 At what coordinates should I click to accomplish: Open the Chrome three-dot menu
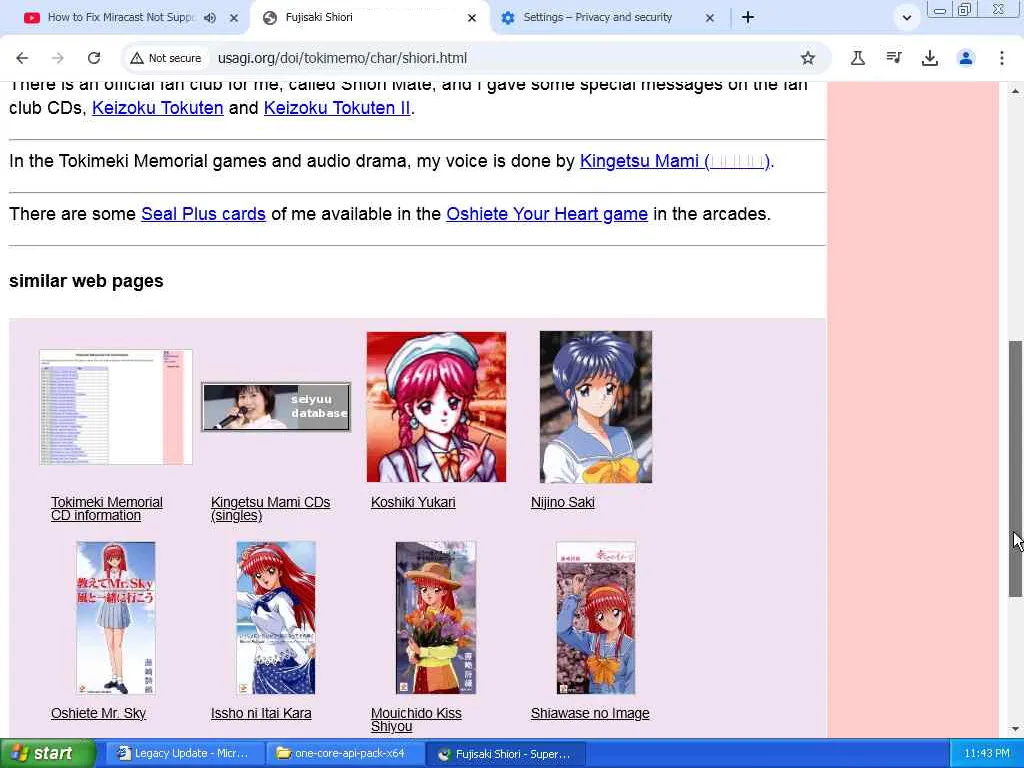(x=1002, y=58)
